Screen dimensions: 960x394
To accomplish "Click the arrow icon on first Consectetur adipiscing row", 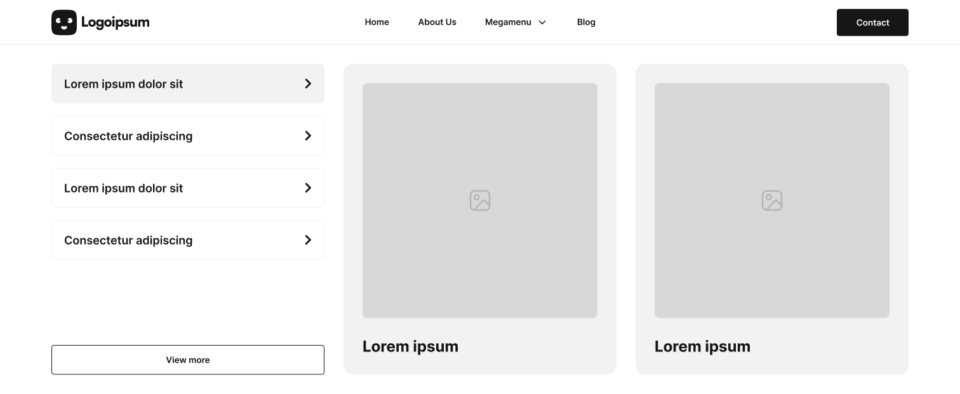I will pyautogui.click(x=308, y=136).
